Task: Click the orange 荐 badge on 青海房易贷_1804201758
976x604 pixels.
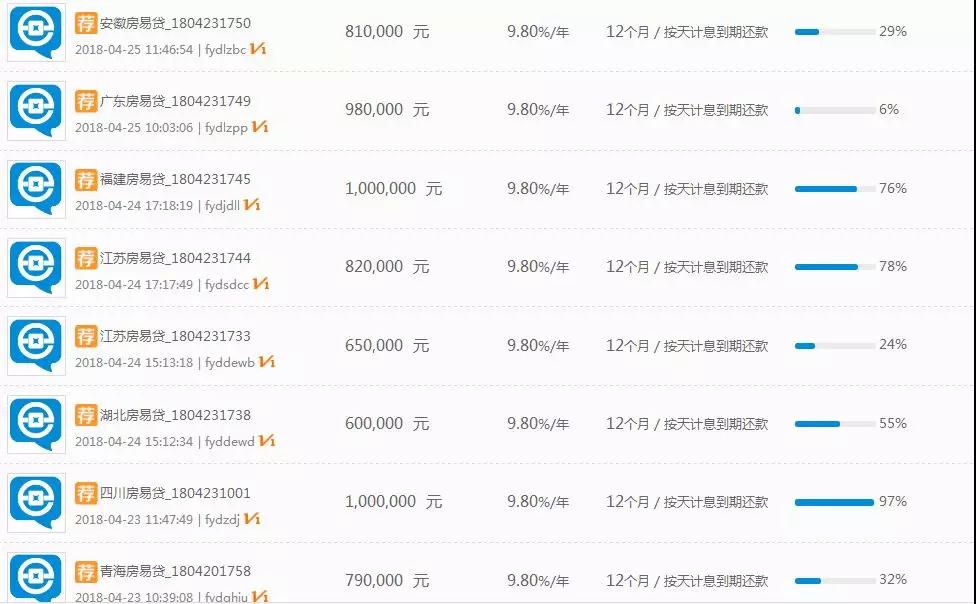Action: pyautogui.click(x=86, y=571)
